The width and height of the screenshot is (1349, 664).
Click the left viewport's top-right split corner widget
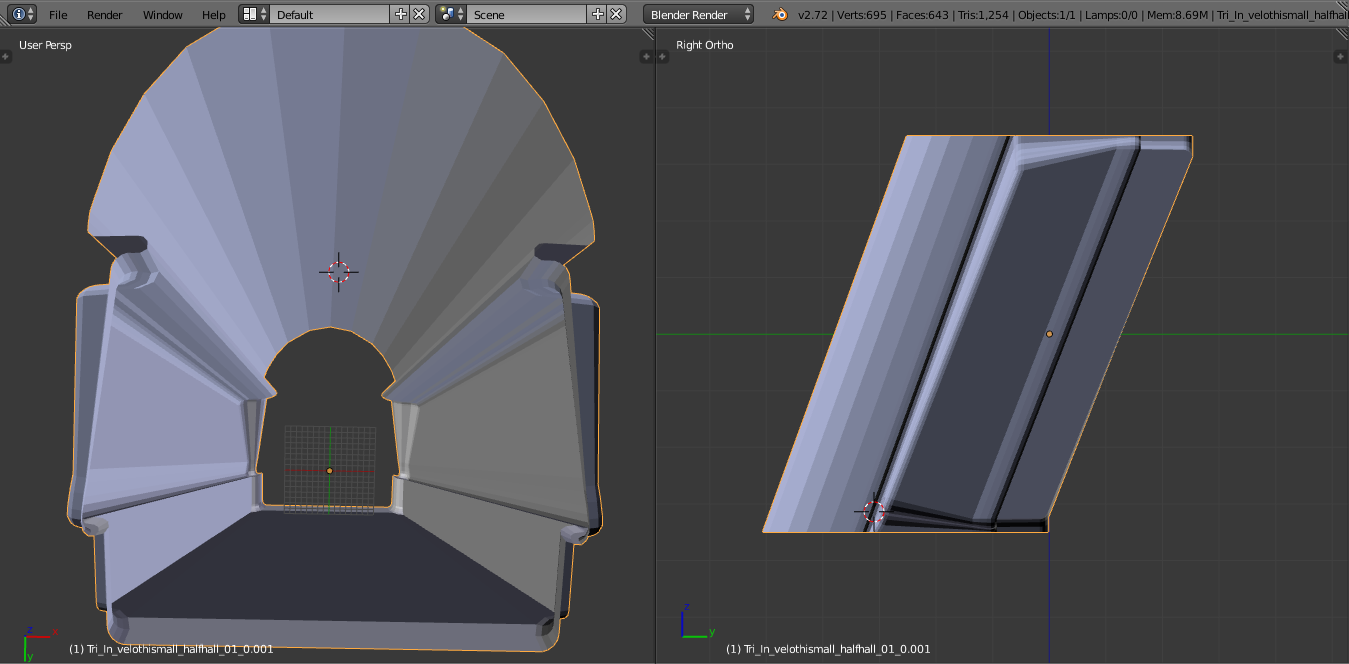coord(649,35)
